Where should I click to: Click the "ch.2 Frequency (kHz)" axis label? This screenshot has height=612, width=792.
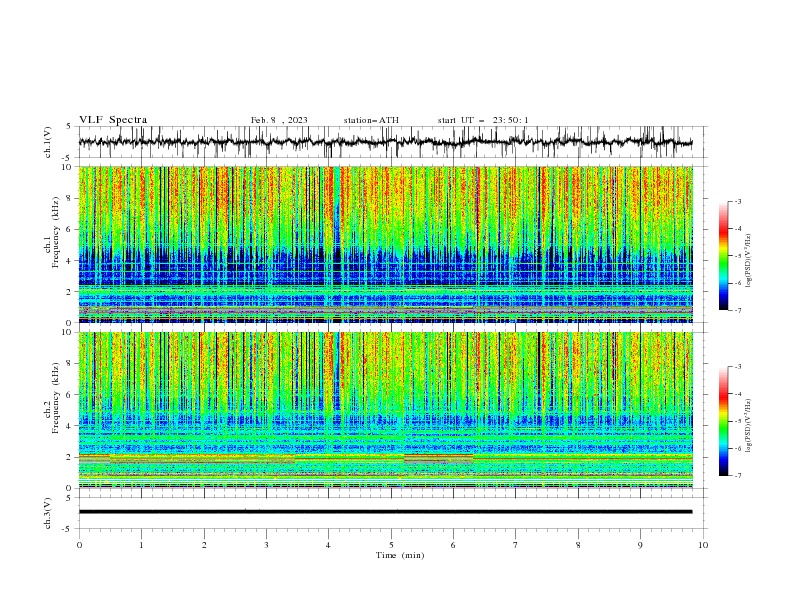52,397
